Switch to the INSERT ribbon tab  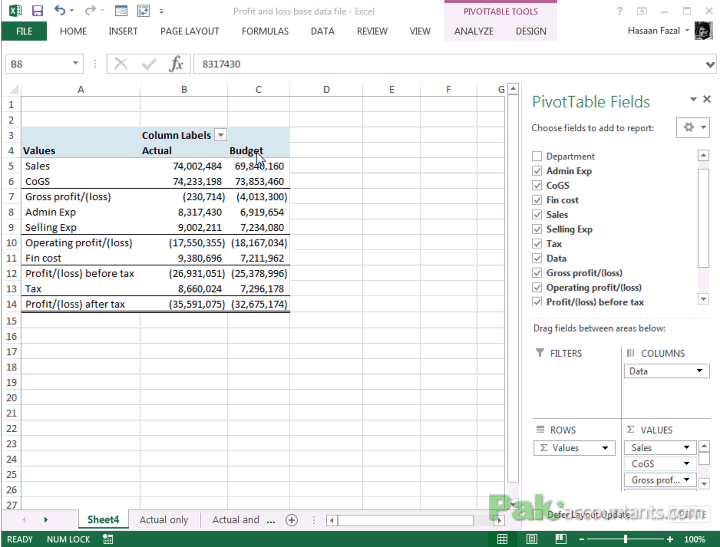123,31
